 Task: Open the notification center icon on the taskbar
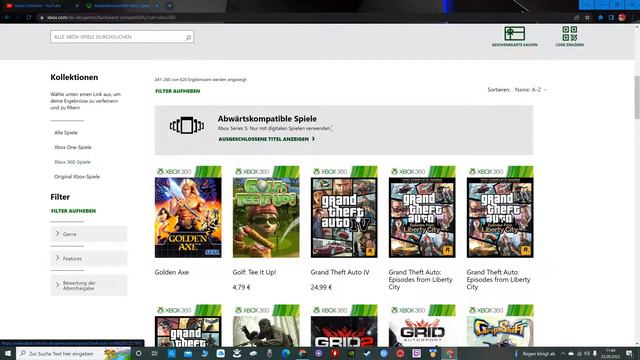(629, 353)
